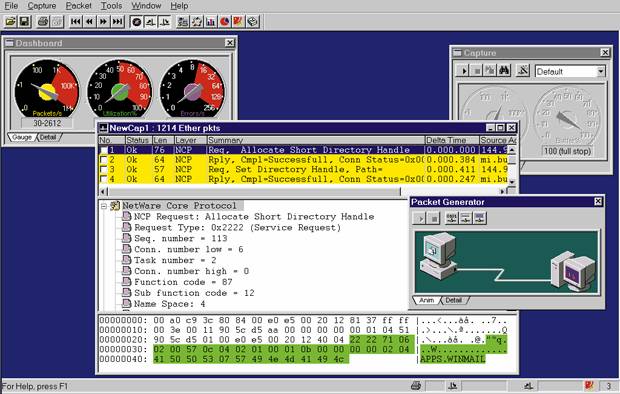Open the Capture menu
This screenshot has height=394, width=620.
point(42,6)
